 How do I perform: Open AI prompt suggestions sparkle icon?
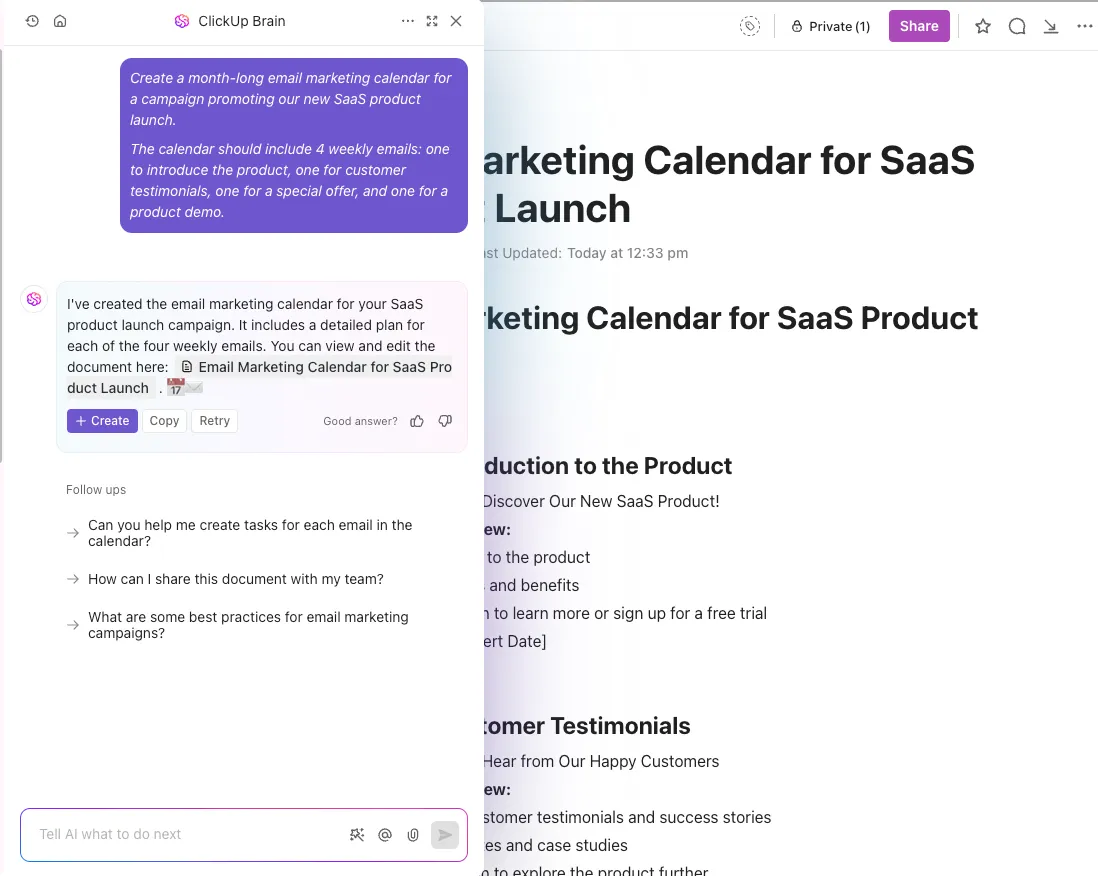[x=357, y=834]
